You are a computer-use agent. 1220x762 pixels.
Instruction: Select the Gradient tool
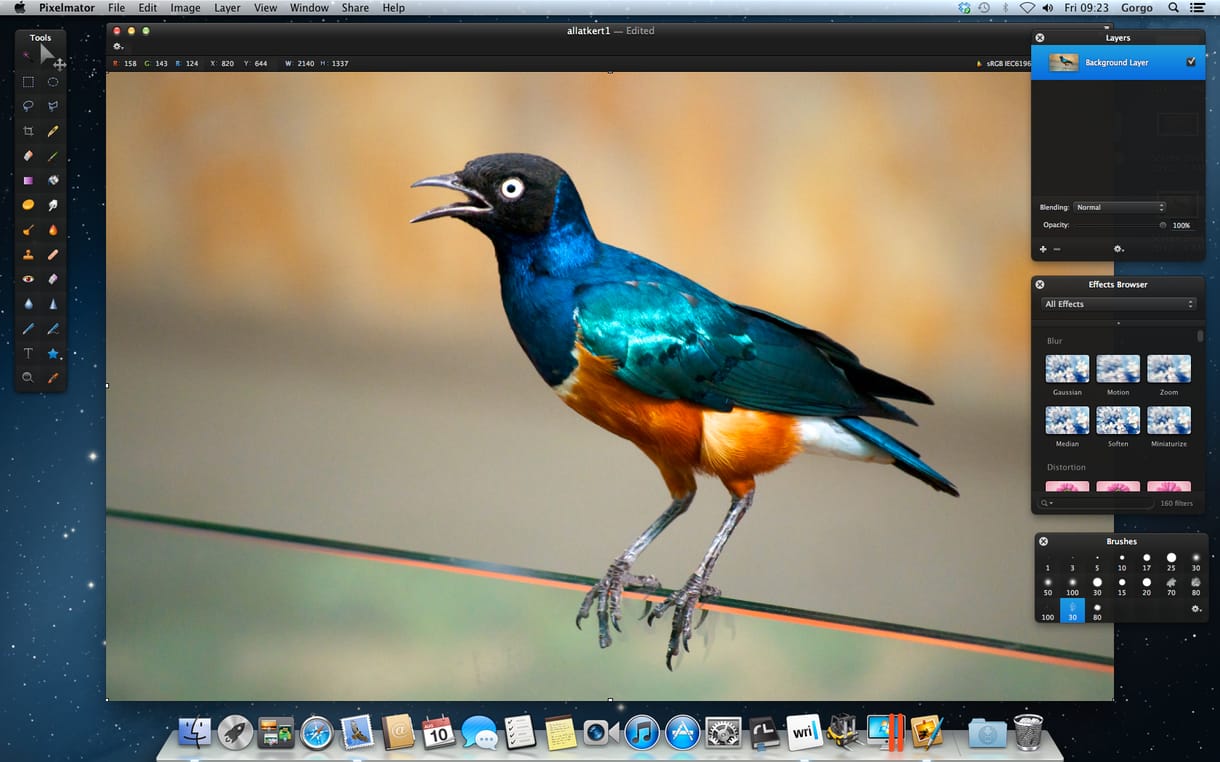pyautogui.click(x=28, y=180)
